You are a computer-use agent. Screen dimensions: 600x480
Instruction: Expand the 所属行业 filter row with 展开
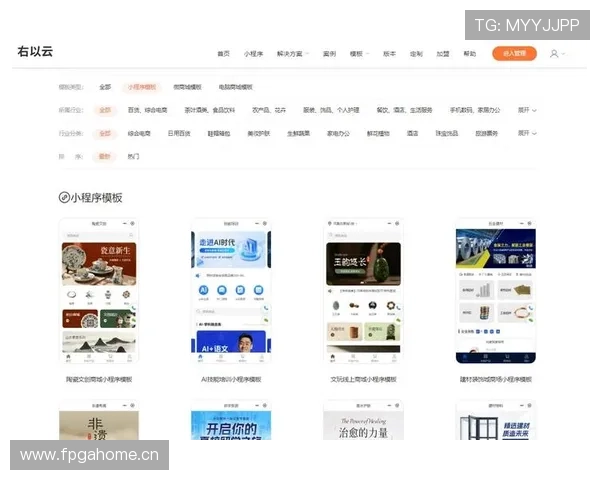[x=527, y=110]
